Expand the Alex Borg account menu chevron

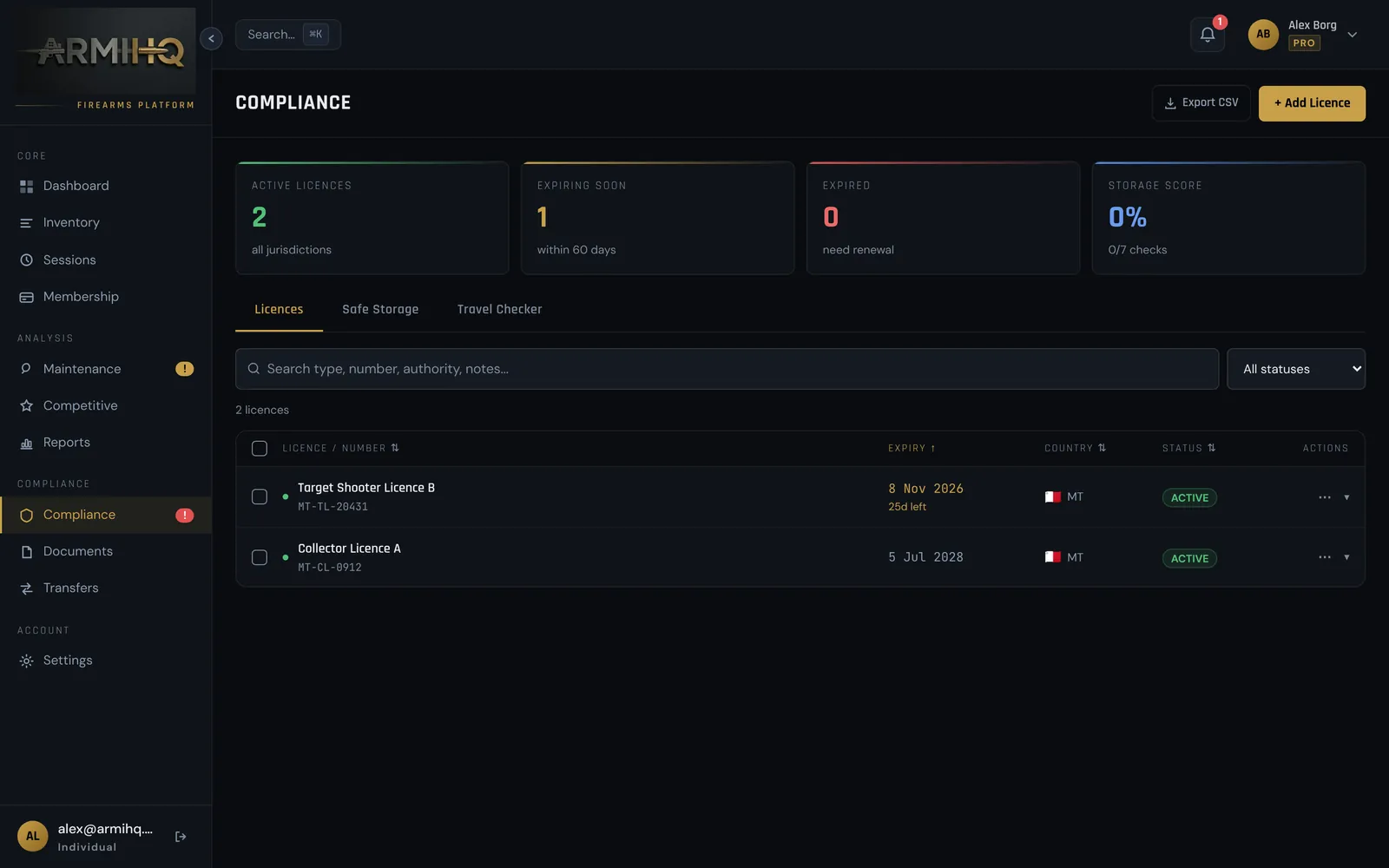[x=1352, y=35]
